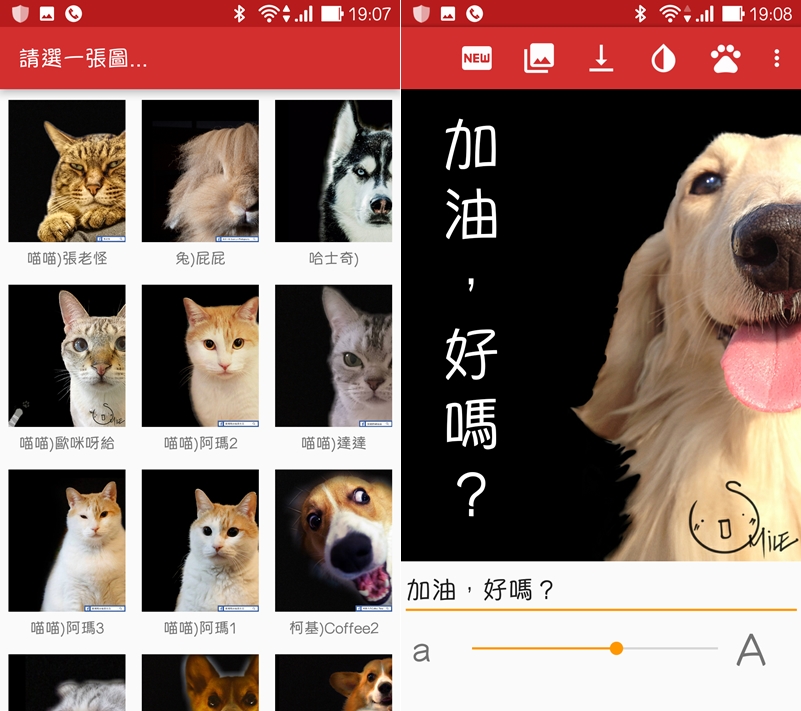
Task: Pick the 柯基)Coffee2 corgi image
Action: pyautogui.click(x=333, y=541)
